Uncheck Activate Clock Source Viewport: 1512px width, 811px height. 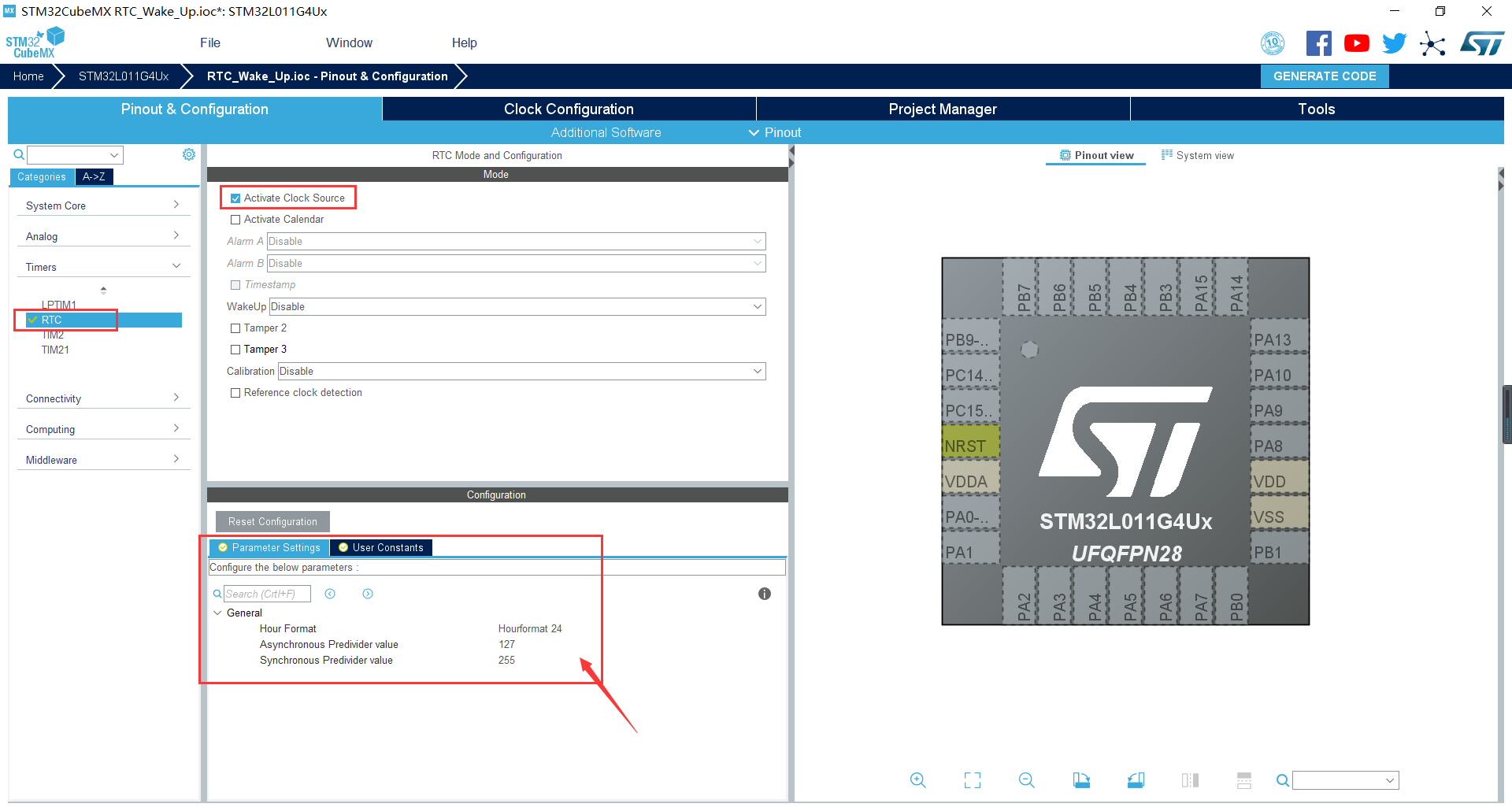point(235,198)
